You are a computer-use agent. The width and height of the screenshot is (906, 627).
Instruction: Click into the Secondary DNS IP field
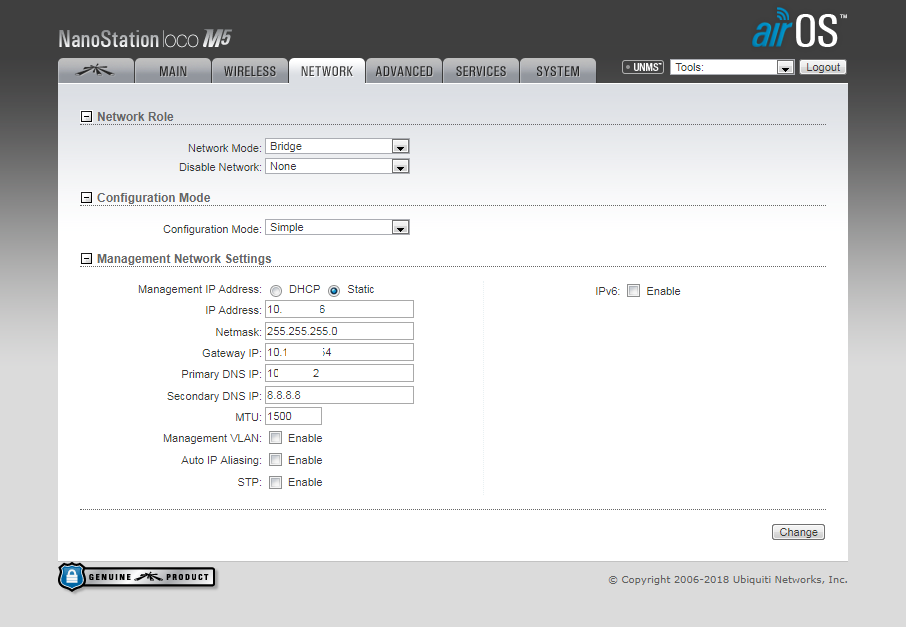[339, 395]
